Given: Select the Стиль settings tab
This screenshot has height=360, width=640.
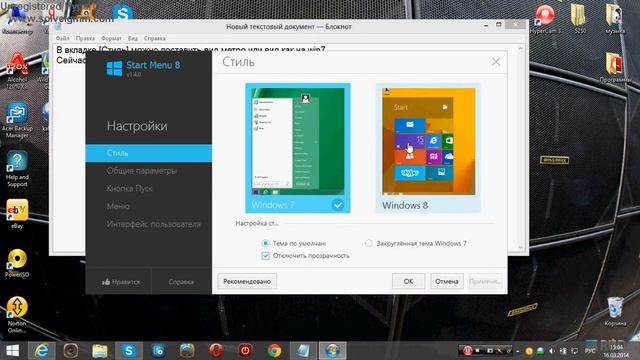Looking at the screenshot, I should (149, 153).
